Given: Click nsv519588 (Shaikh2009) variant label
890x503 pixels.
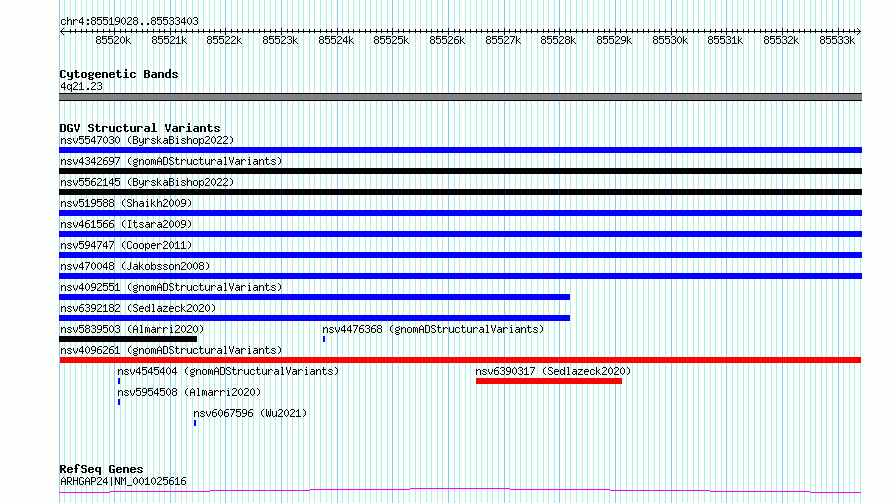Looking at the screenshot, I should pyautogui.click(x=126, y=203).
